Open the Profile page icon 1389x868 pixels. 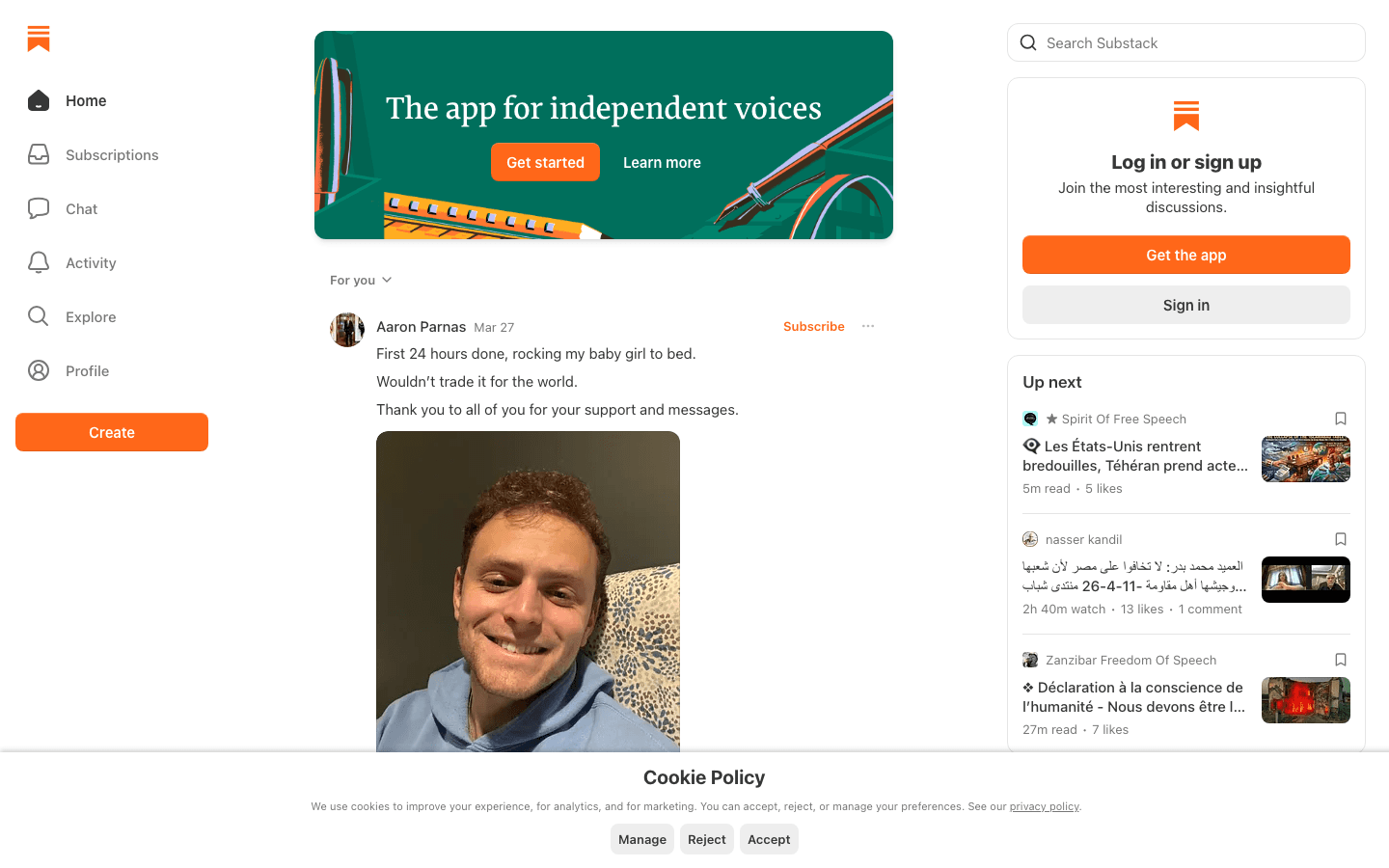pos(39,370)
